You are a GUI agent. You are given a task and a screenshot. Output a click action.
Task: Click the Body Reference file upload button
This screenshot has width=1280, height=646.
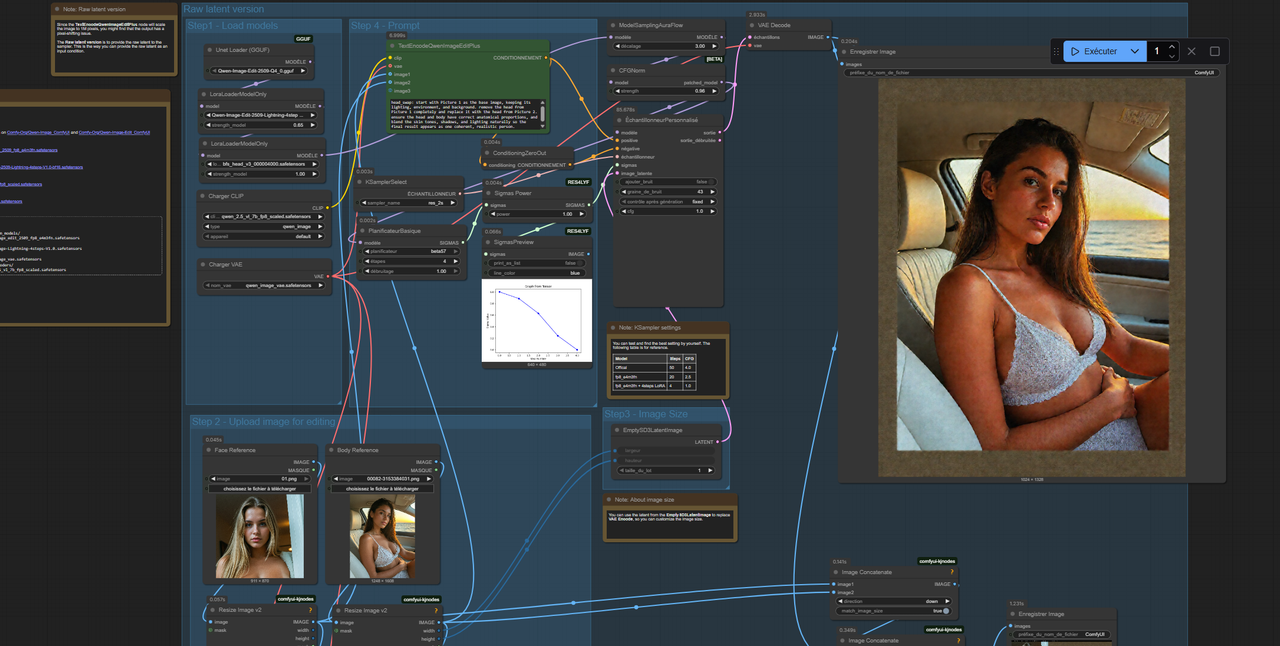[x=382, y=489]
